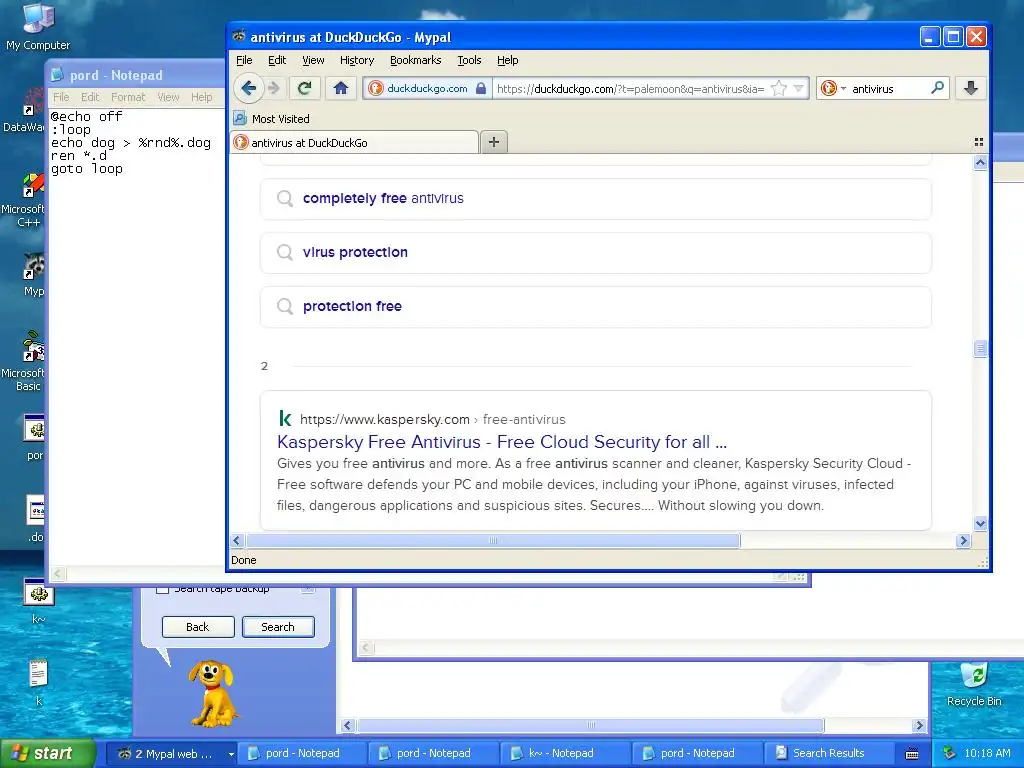This screenshot has height=768, width=1024.
Task: Go back with the browser back arrow
Action: pyautogui.click(x=248, y=88)
